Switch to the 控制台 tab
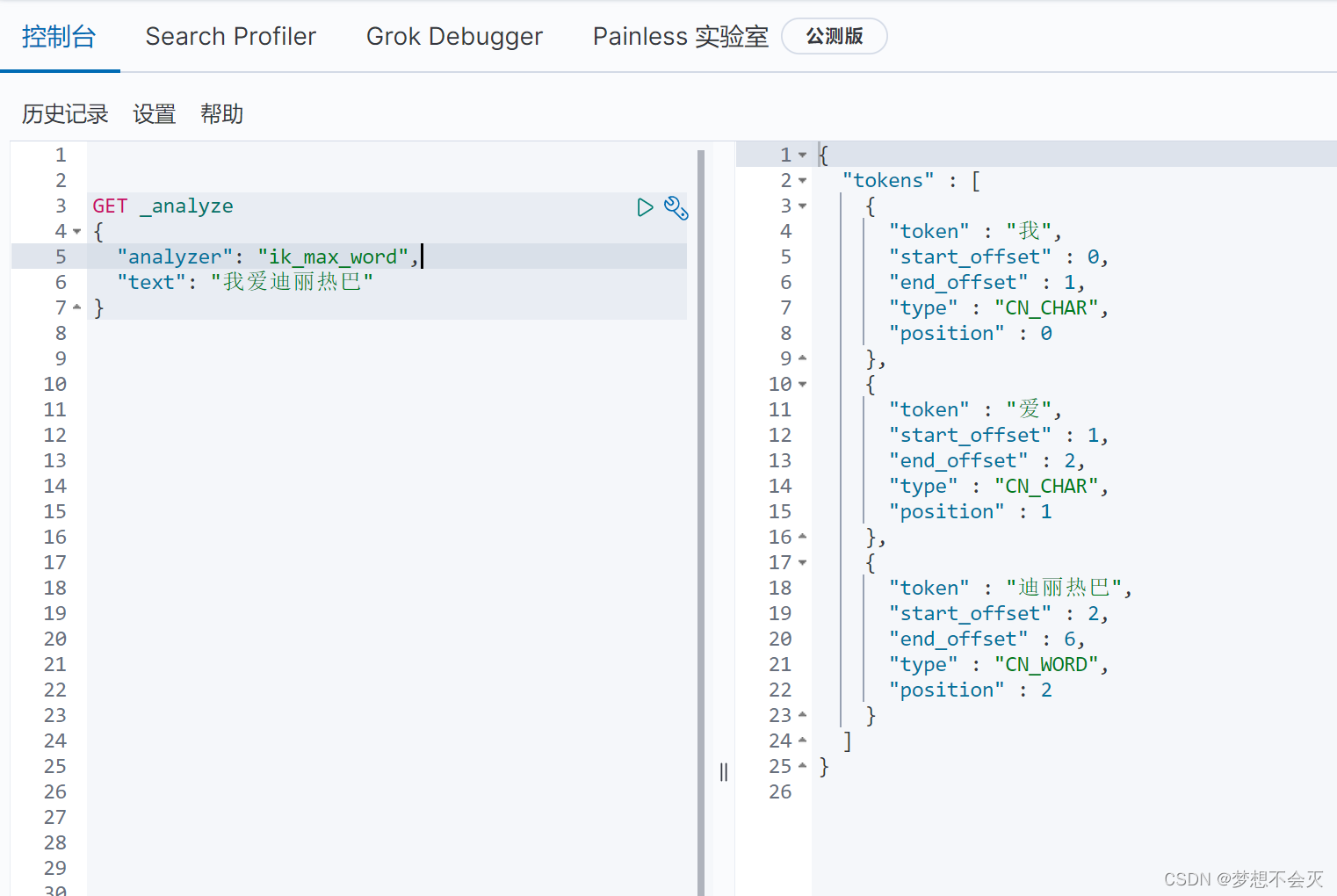 59,37
